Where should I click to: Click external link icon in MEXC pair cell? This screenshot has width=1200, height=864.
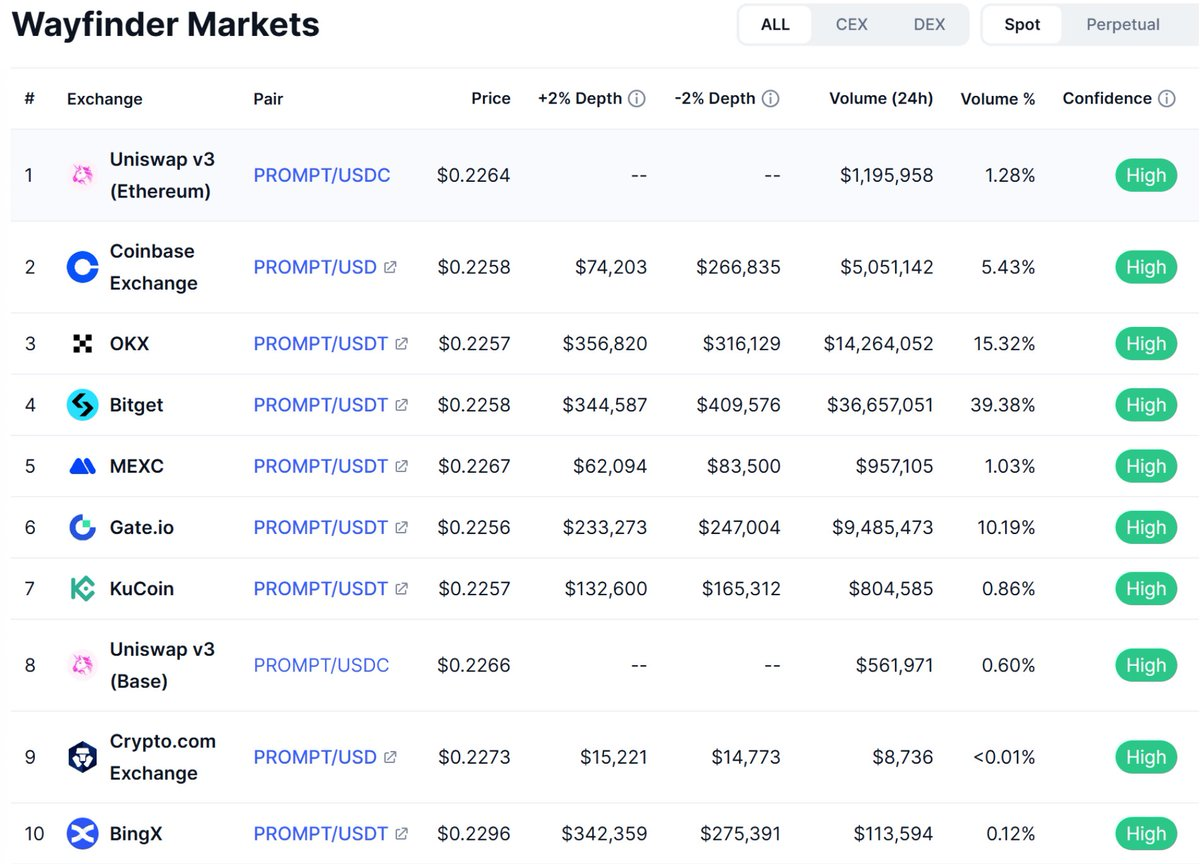coord(402,466)
